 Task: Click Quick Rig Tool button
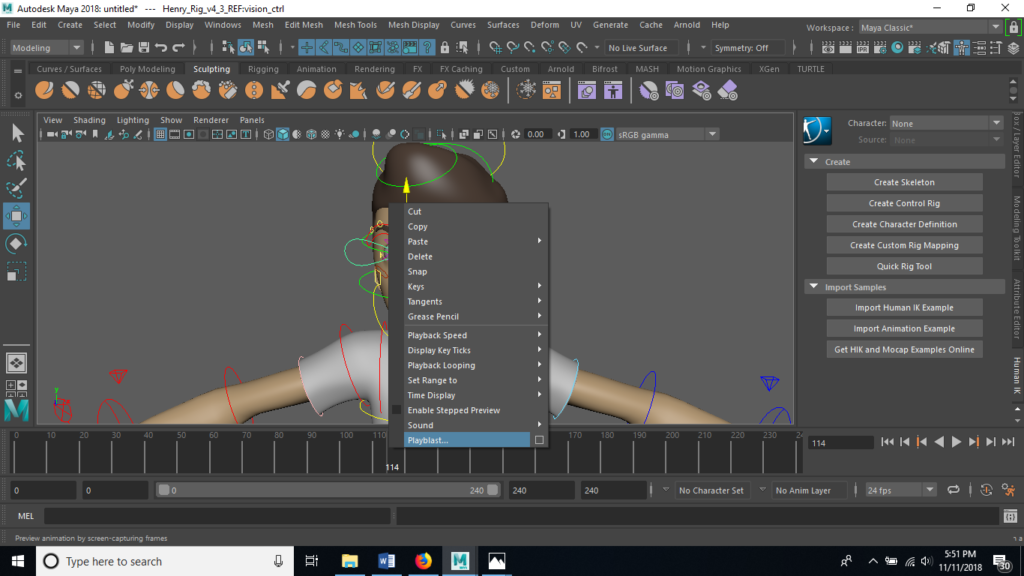point(904,266)
